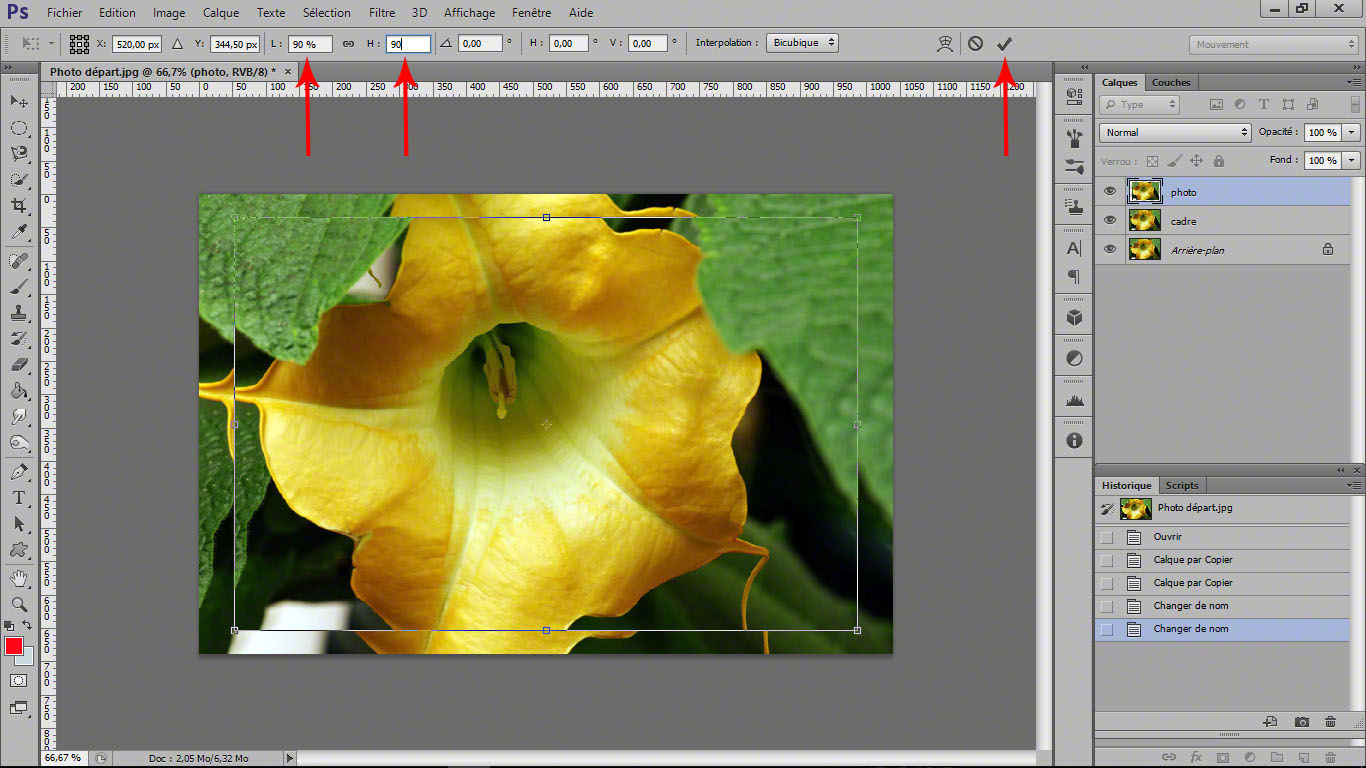Viewport: 1366px width, 768px height.
Task: Expand the Opacité percentage dropdown arrow
Action: click(1352, 132)
